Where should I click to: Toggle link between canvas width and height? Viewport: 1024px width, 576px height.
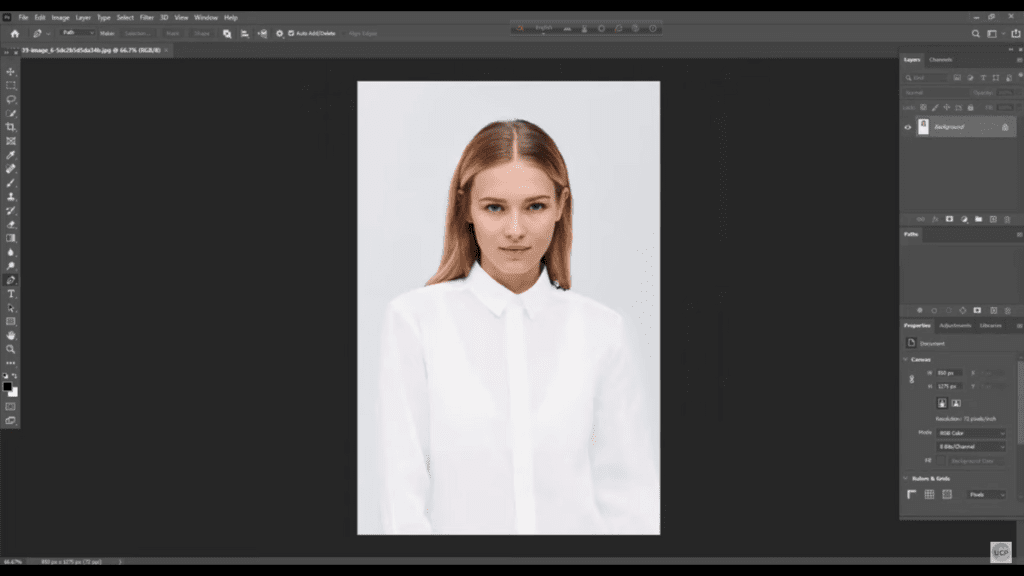click(x=911, y=379)
